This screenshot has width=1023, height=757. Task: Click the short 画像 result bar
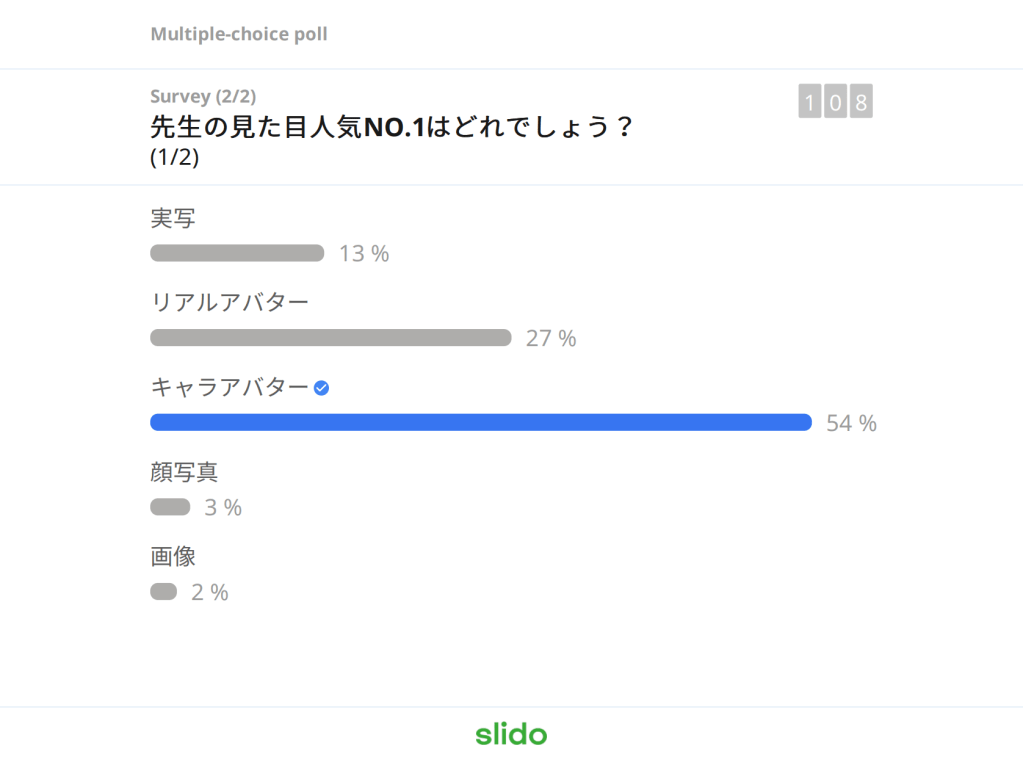pos(163,592)
